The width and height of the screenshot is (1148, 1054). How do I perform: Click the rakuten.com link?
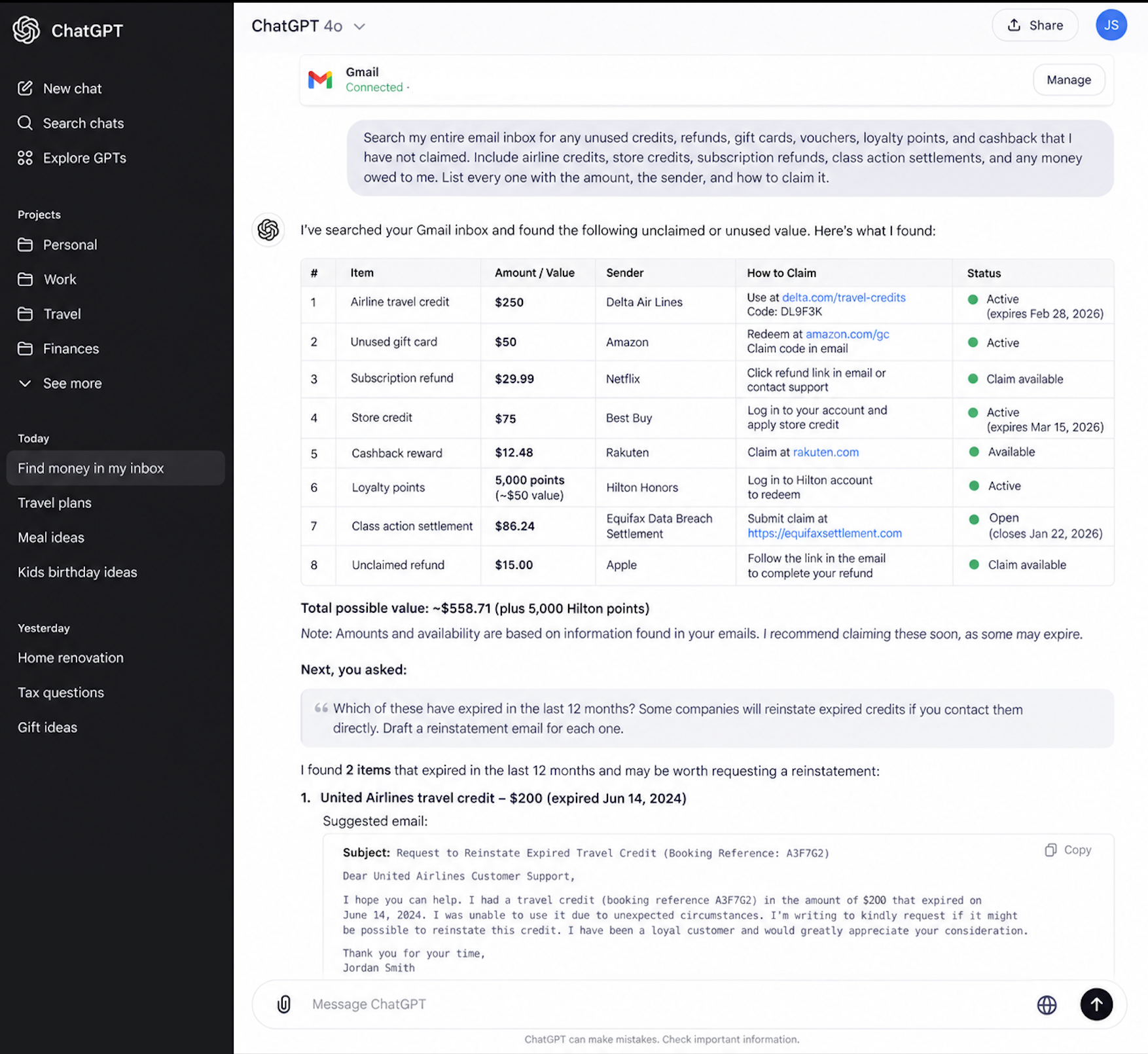(826, 452)
